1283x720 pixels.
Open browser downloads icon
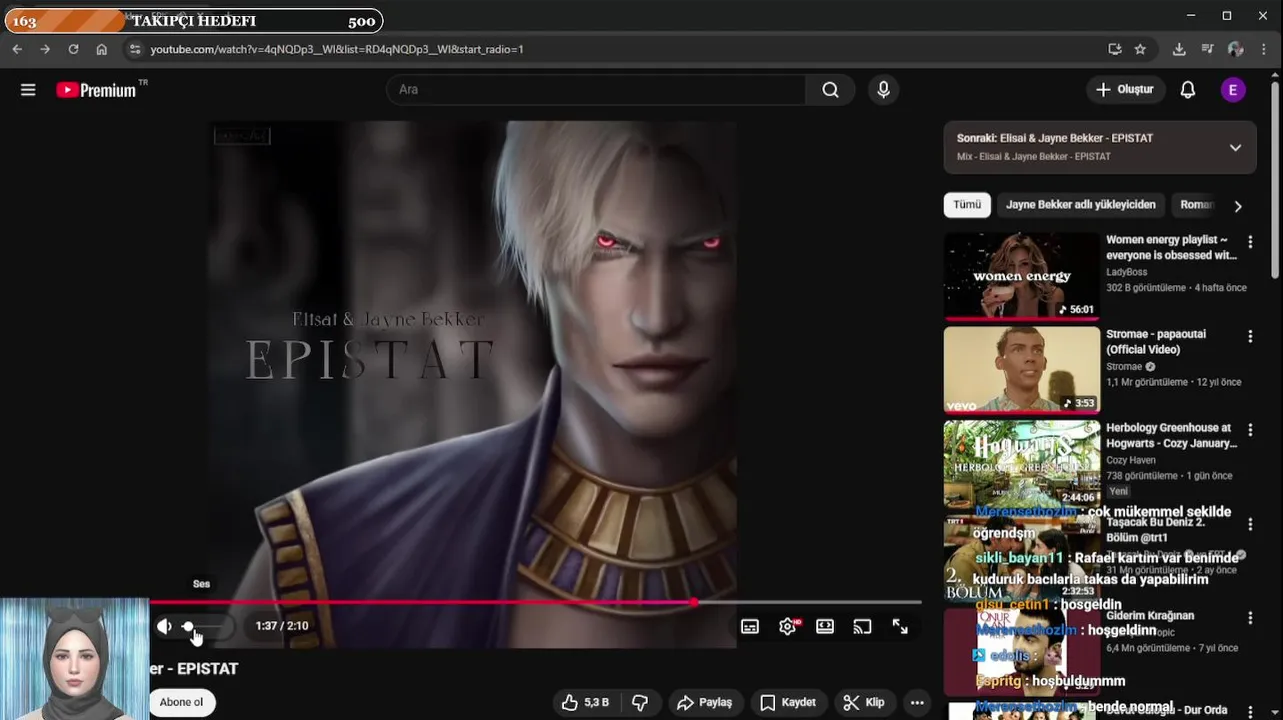tap(1179, 49)
